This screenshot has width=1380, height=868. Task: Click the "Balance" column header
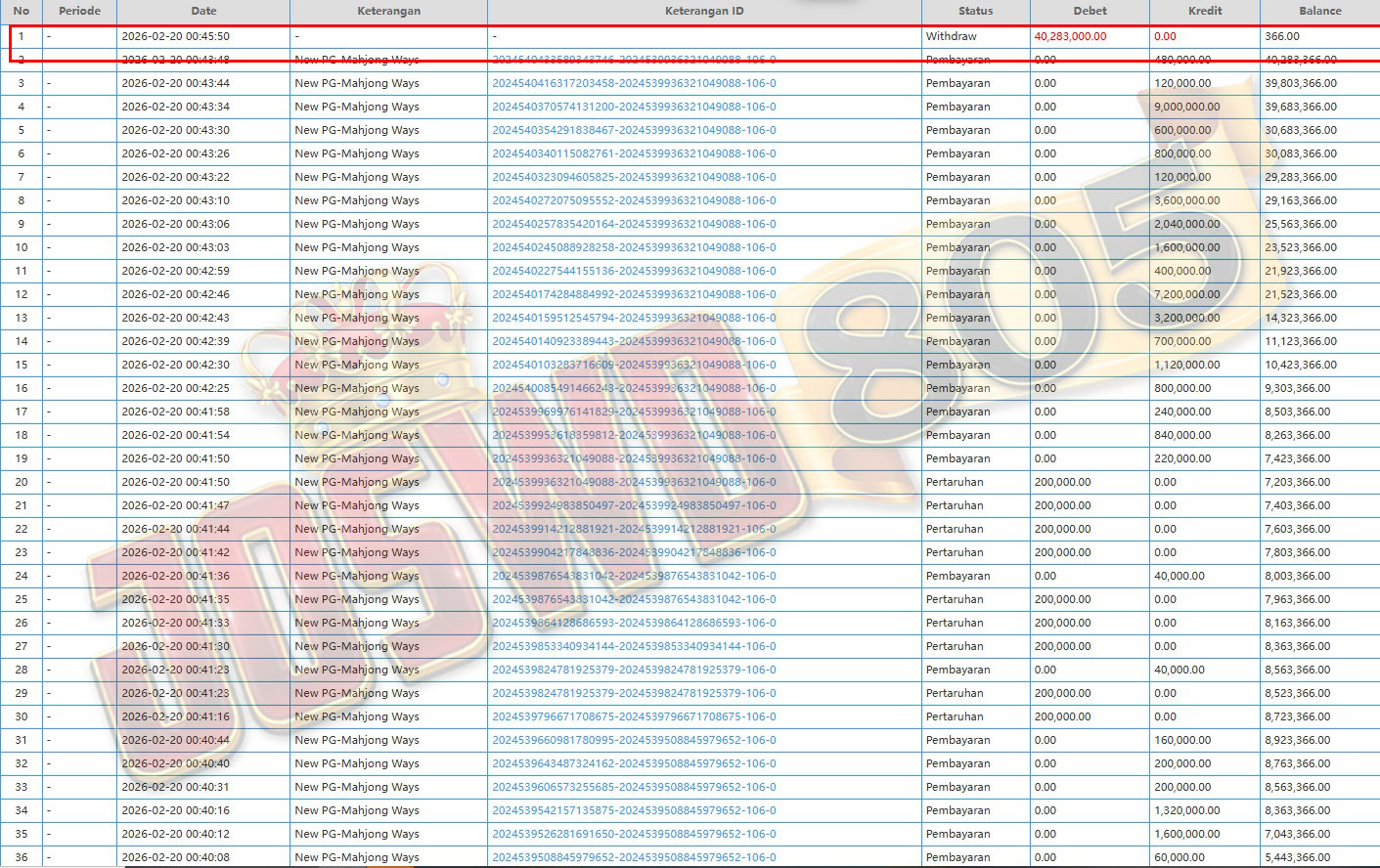(x=1319, y=11)
